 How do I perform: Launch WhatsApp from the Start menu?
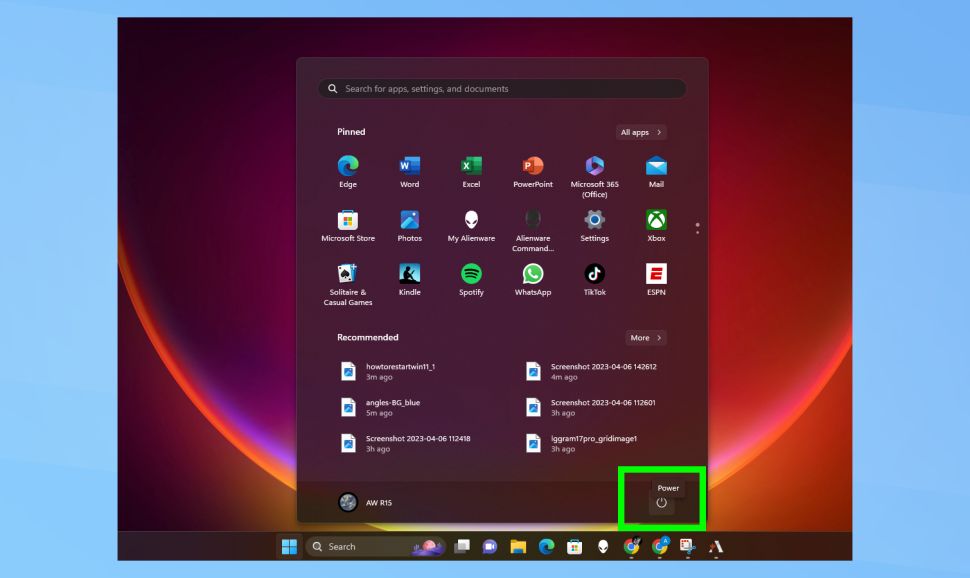pyautogui.click(x=533, y=280)
